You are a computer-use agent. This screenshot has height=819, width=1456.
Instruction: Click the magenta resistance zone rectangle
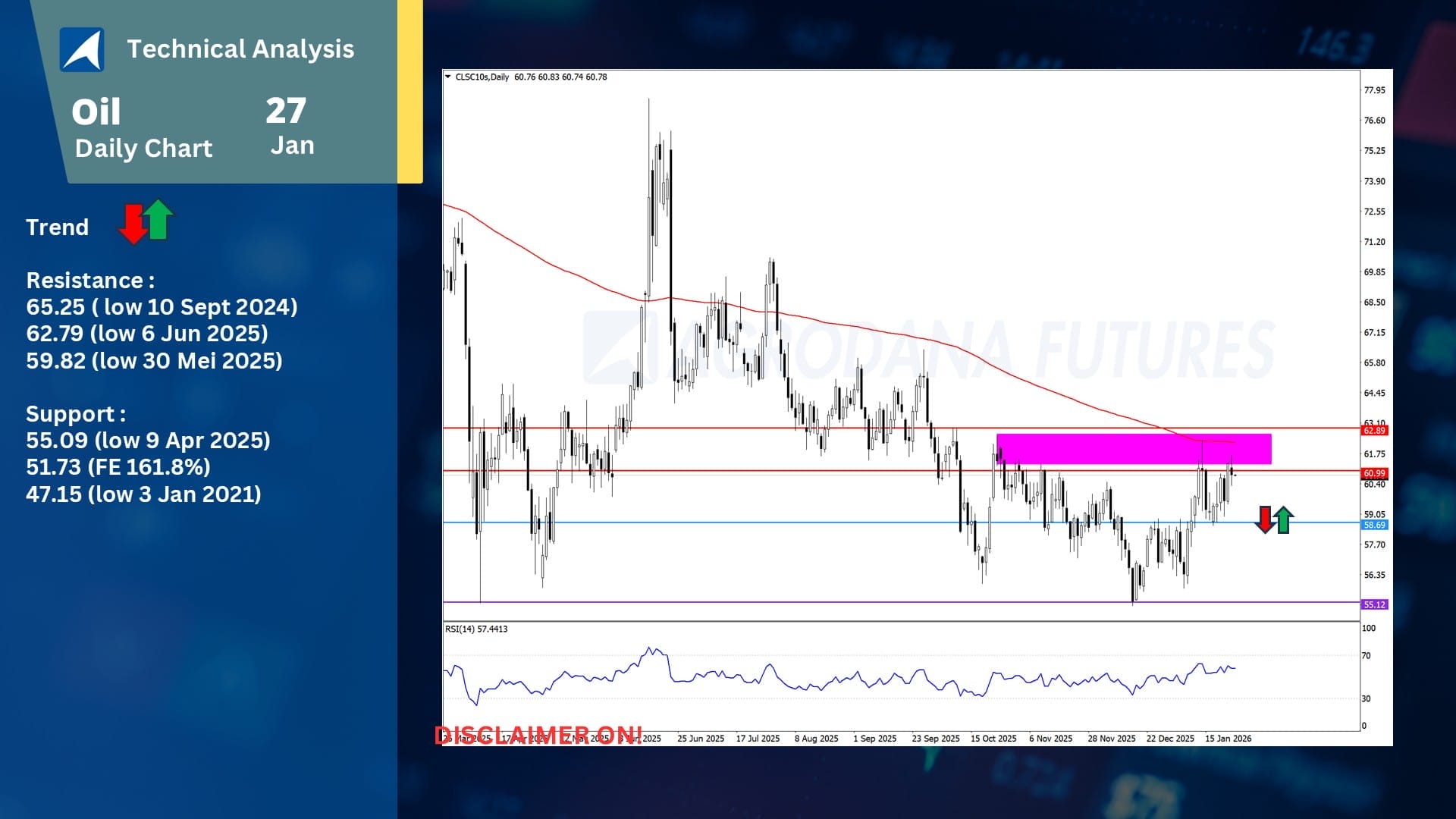coord(1134,449)
